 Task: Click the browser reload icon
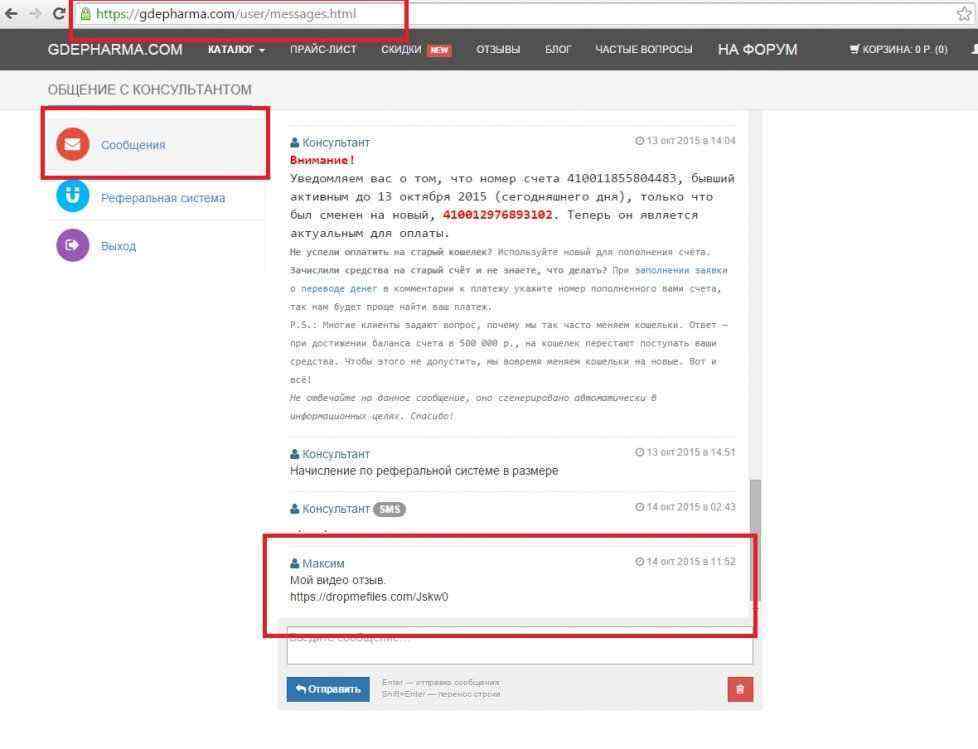tap(59, 14)
